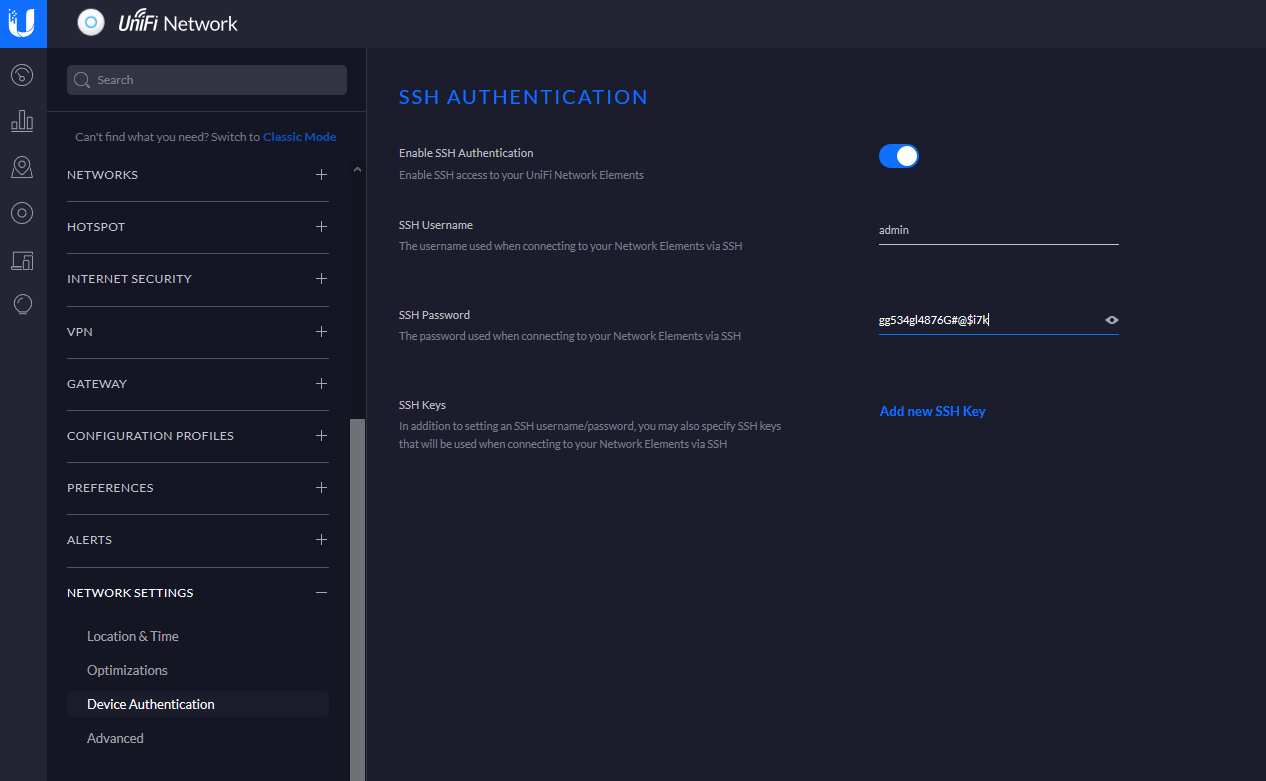
Task: Open the Clients monitor icon
Action: point(22,261)
